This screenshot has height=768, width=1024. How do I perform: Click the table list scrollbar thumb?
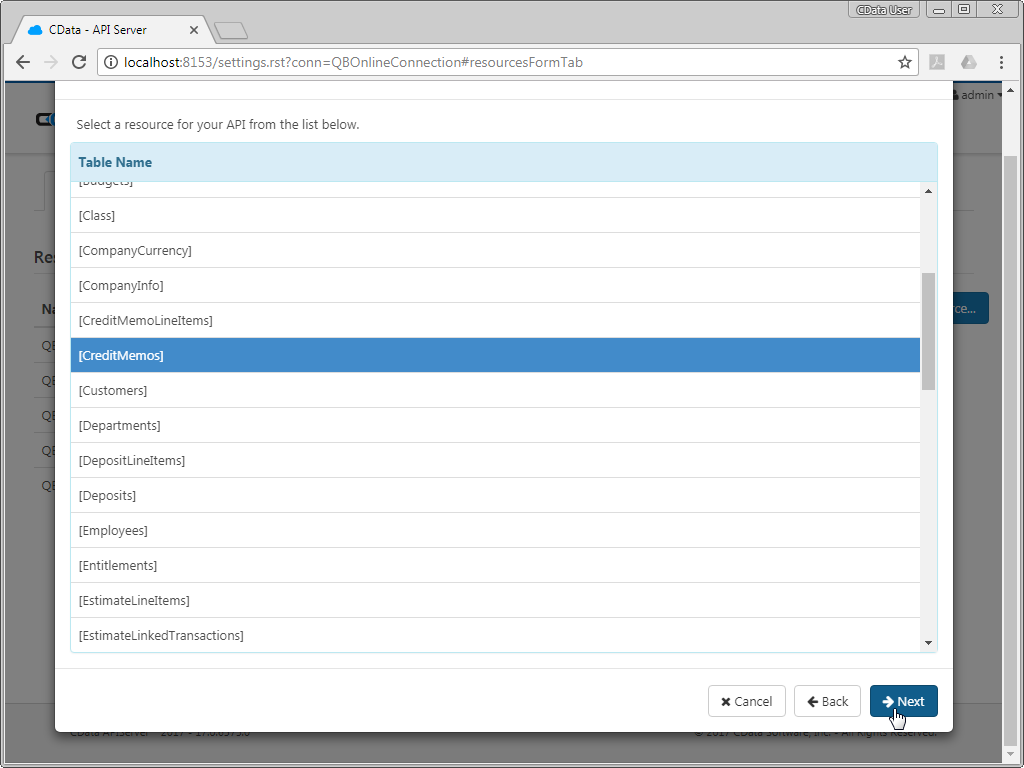coord(928,330)
